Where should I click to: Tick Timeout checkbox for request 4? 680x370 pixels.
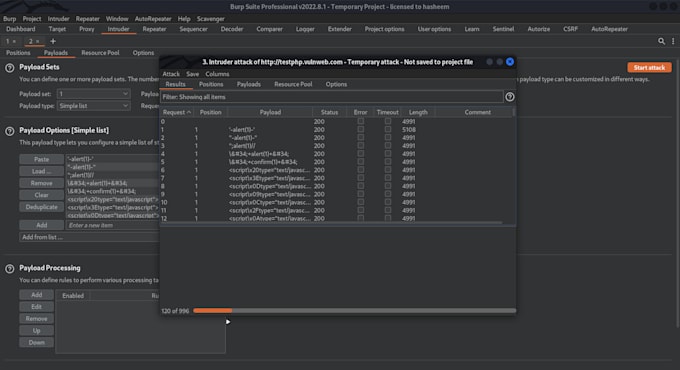pyautogui.click(x=388, y=154)
